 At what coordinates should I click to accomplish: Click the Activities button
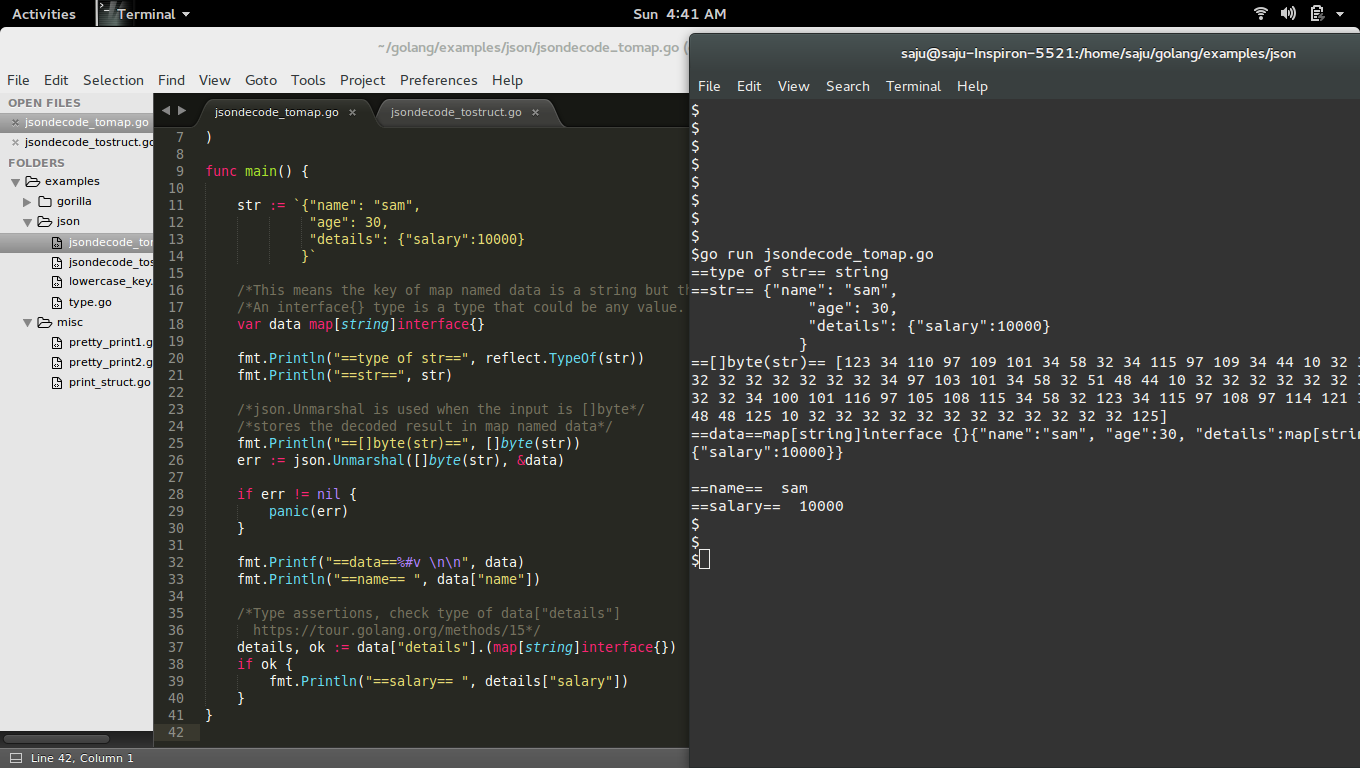(43, 14)
